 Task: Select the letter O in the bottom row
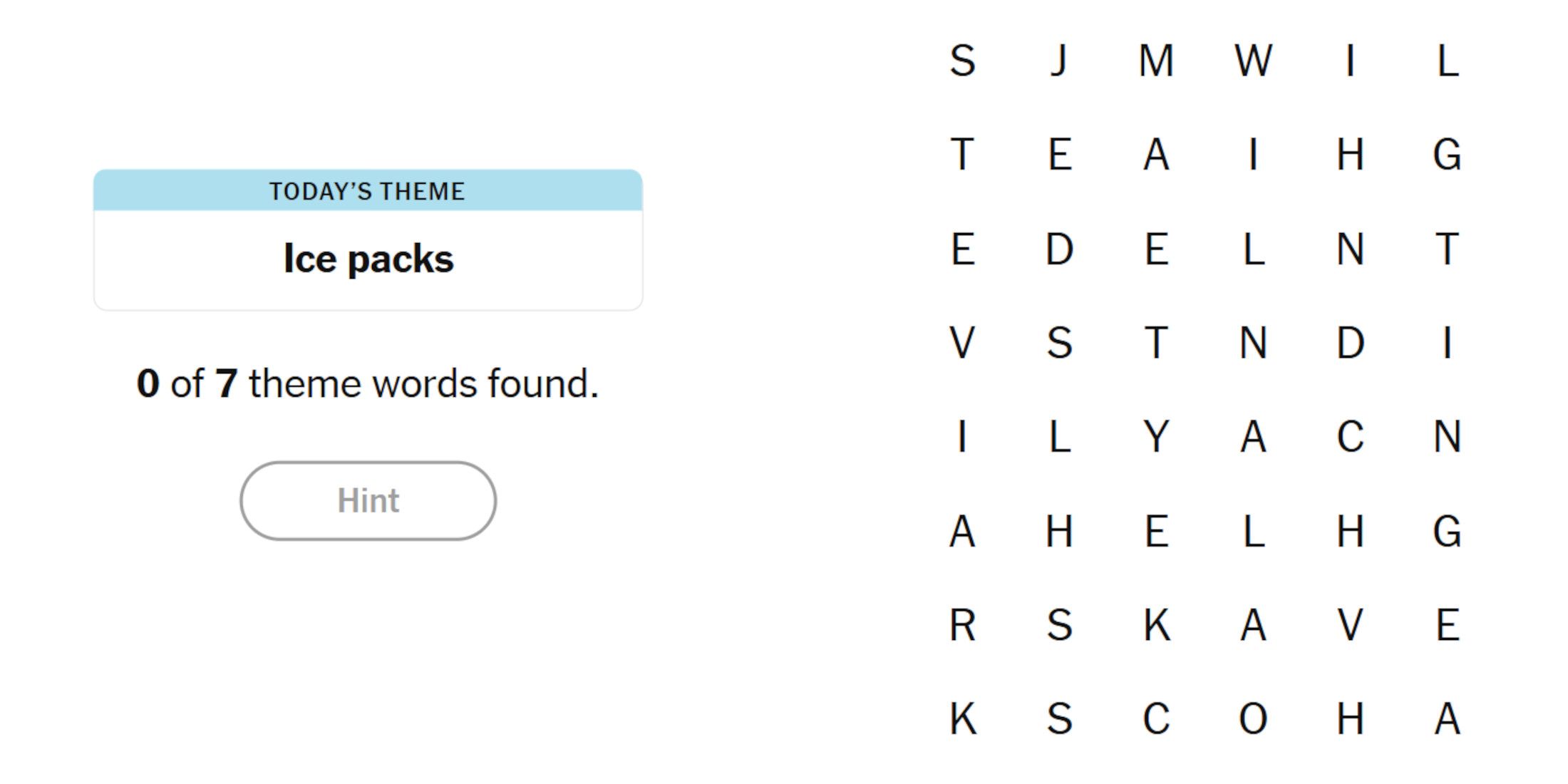click(x=1253, y=718)
